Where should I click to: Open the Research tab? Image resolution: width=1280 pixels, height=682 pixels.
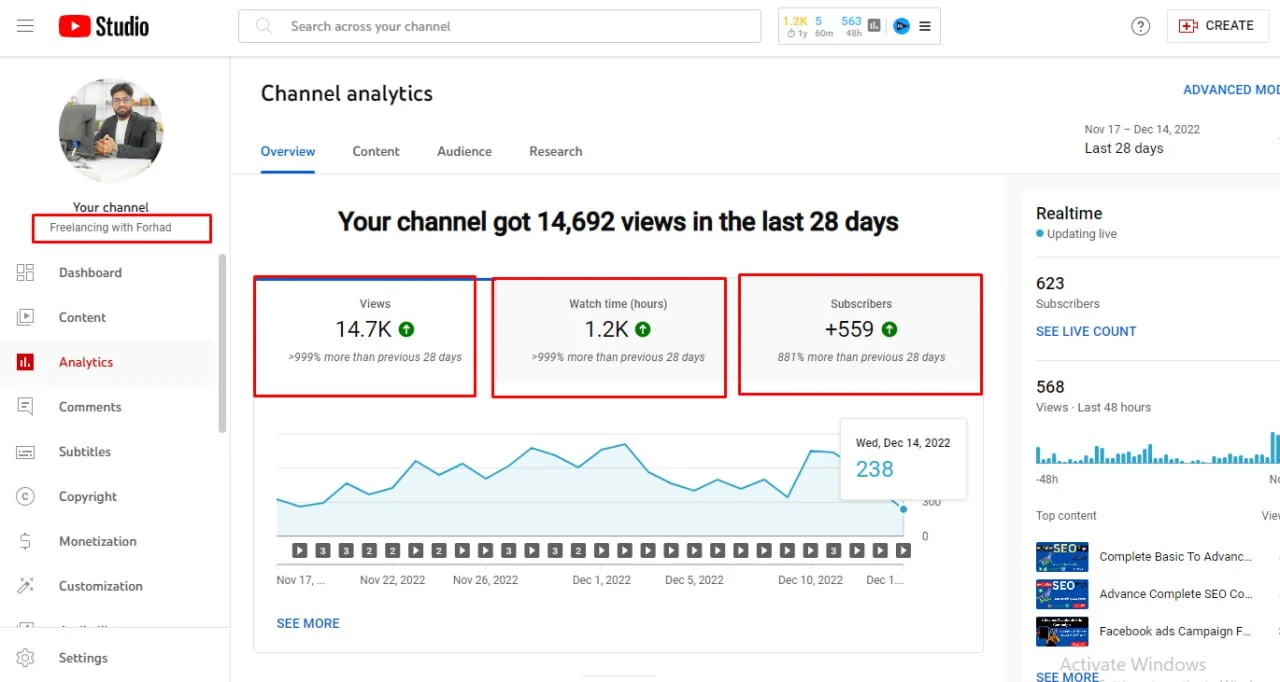pyautogui.click(x=555, y=152)
